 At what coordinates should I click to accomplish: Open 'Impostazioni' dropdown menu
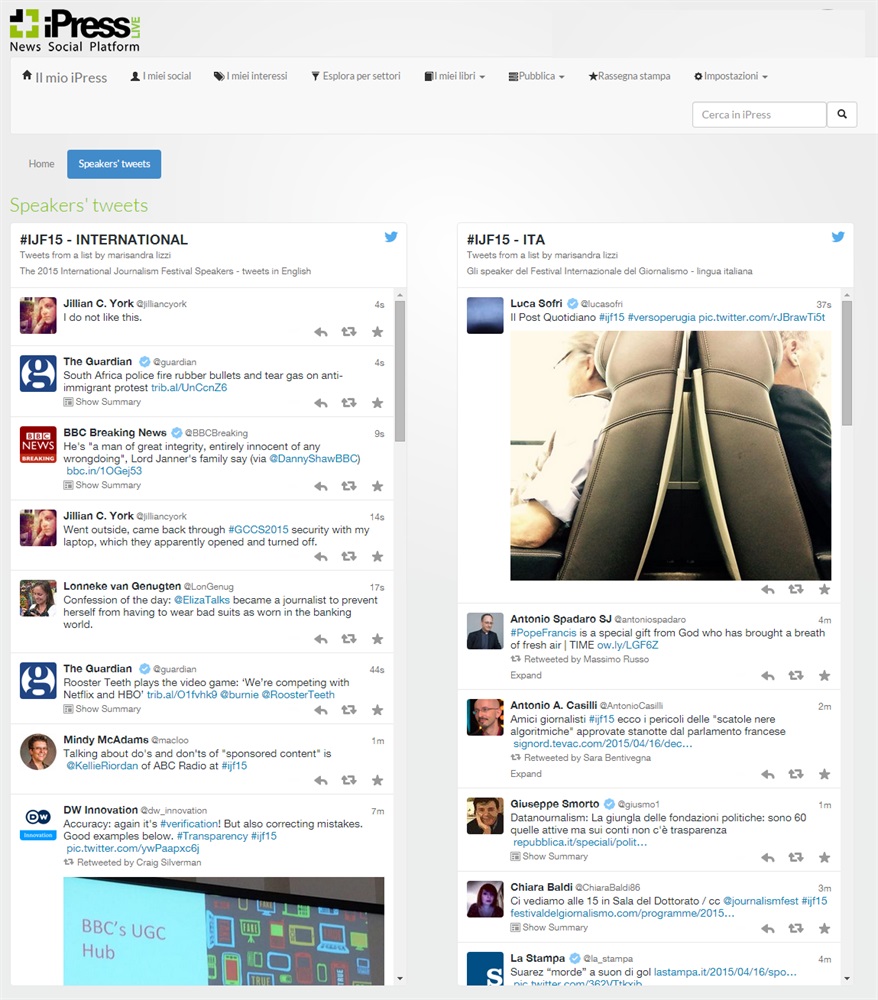click(x=731, y=76)
